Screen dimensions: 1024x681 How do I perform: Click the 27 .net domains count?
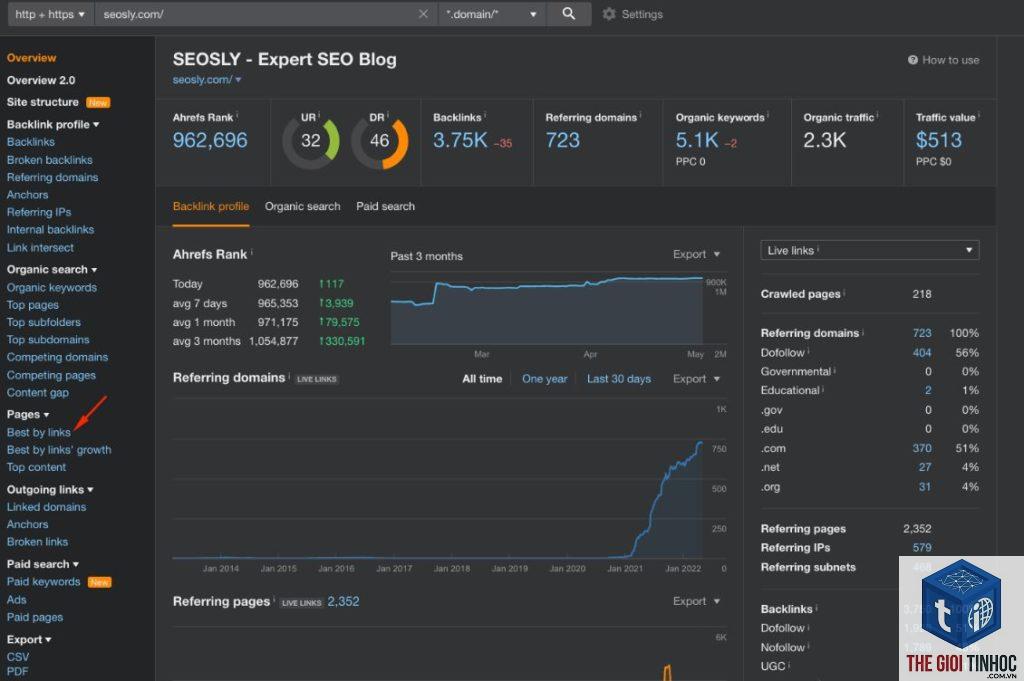tap(925, 467)
